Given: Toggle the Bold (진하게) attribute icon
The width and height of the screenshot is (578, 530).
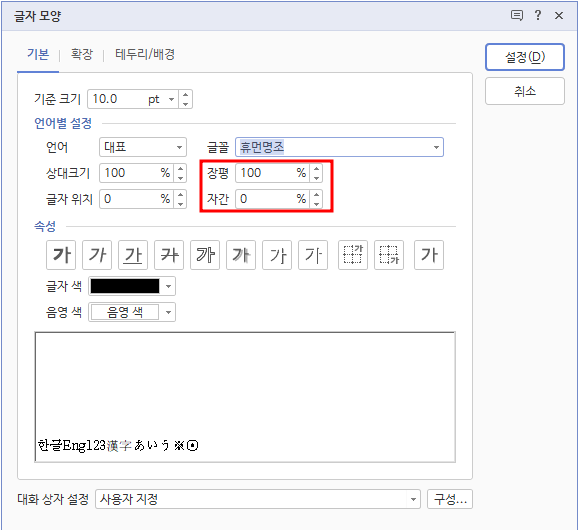Looking at the screenshot, I should (x=61, y=255).
